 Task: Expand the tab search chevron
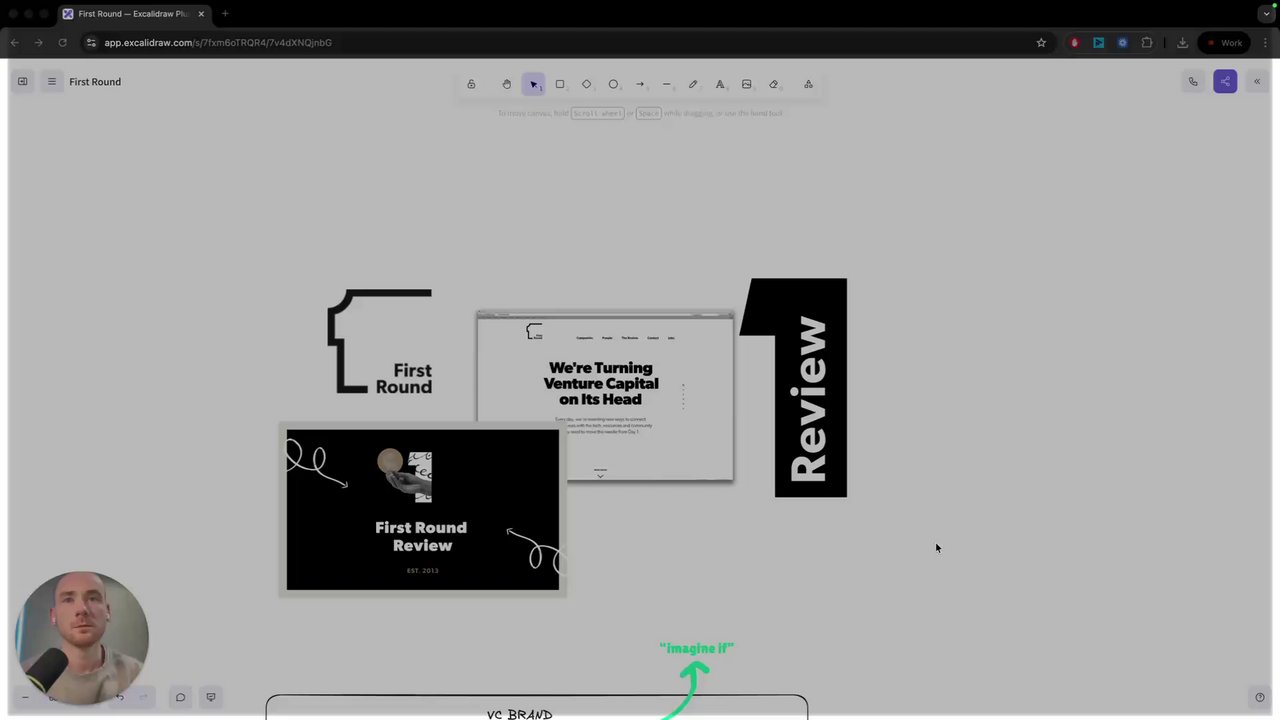pyautogui.click(x=1266, y=14)
